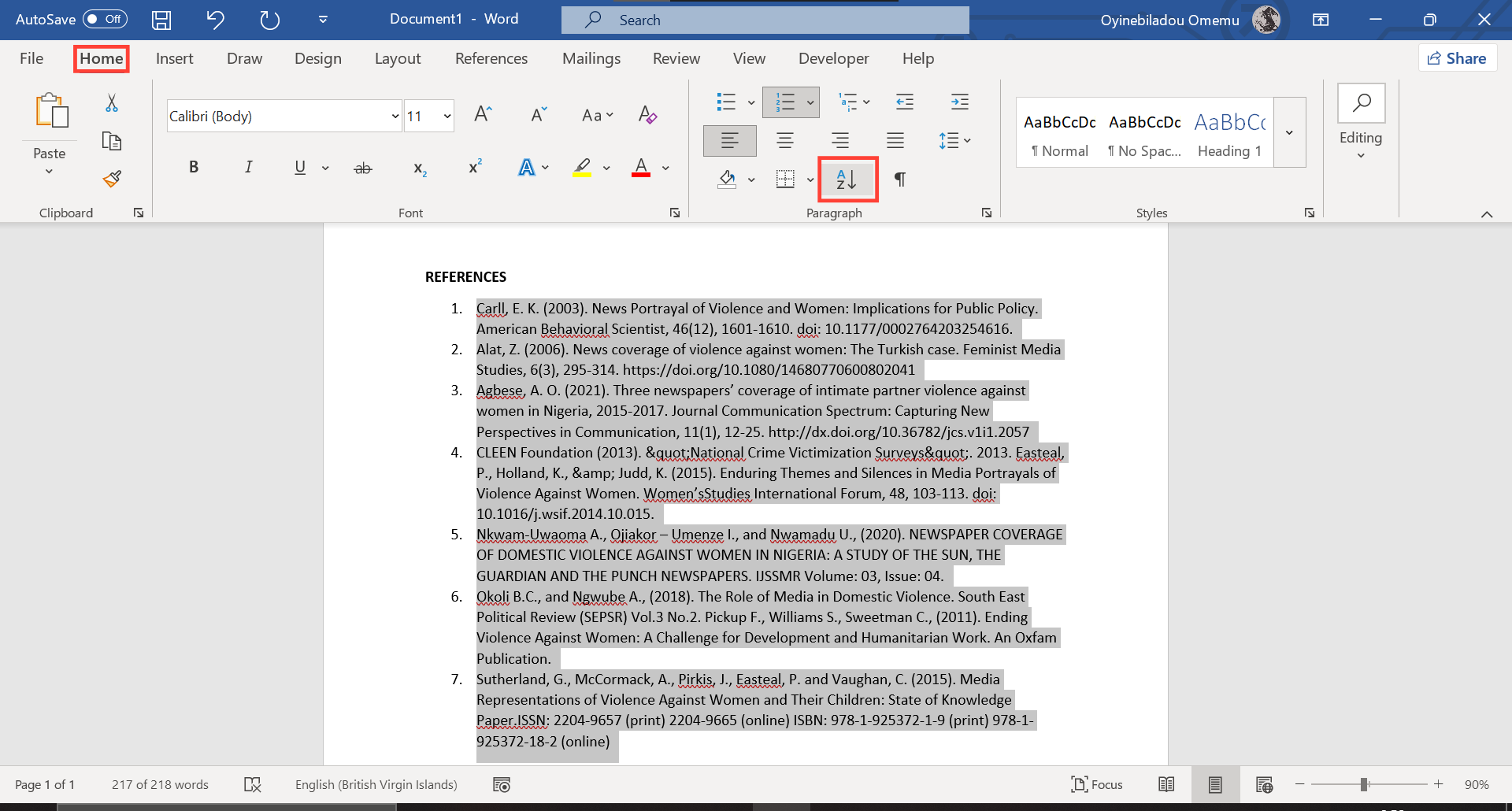1512x811 pixels.
Task: Toggle bold formatting
Action: [x=194, y=167]
